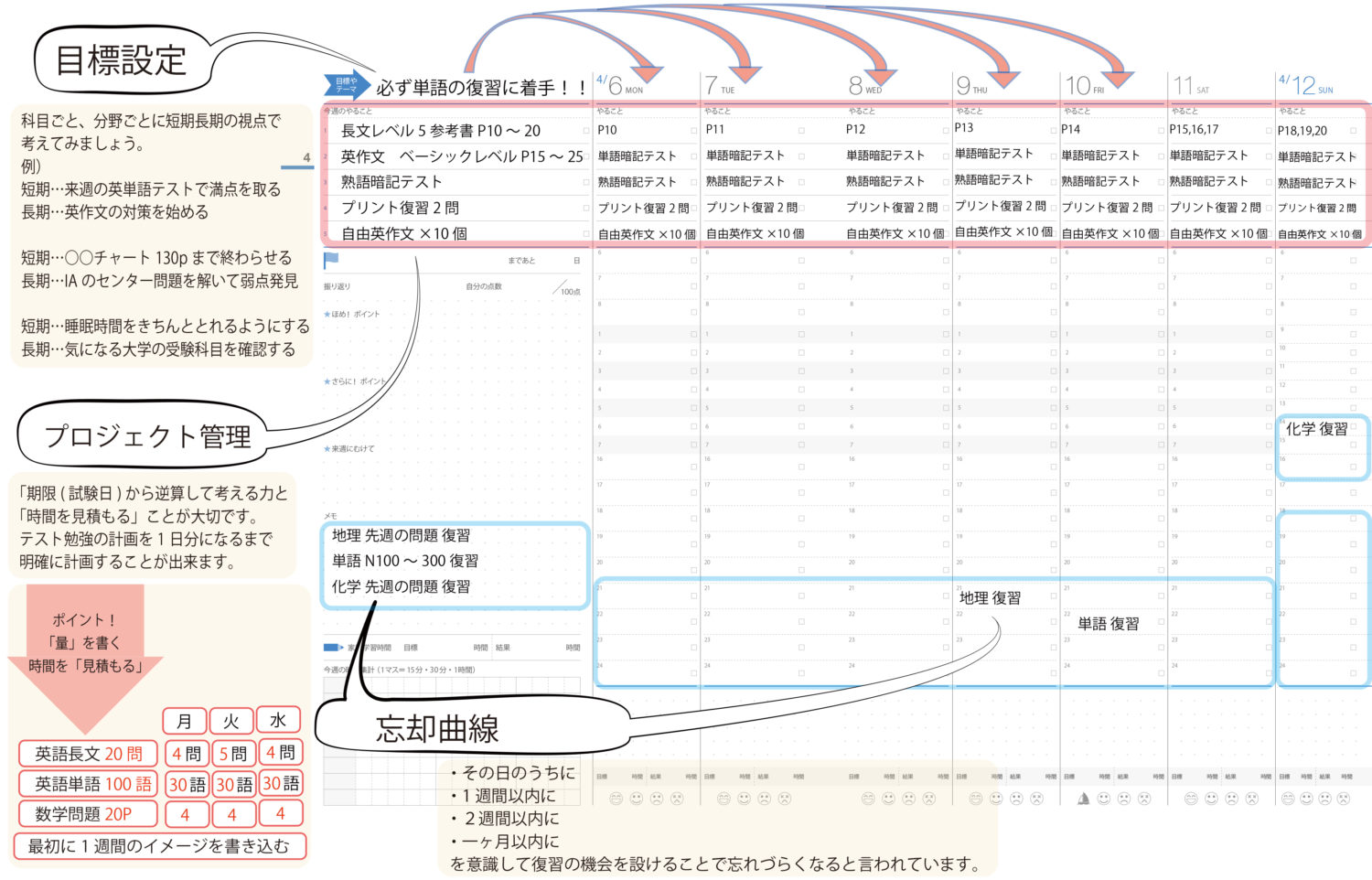Screen dimensions: 1372x880
Task: Select Monday's big-grin face icon
Action: coord(616,799)
